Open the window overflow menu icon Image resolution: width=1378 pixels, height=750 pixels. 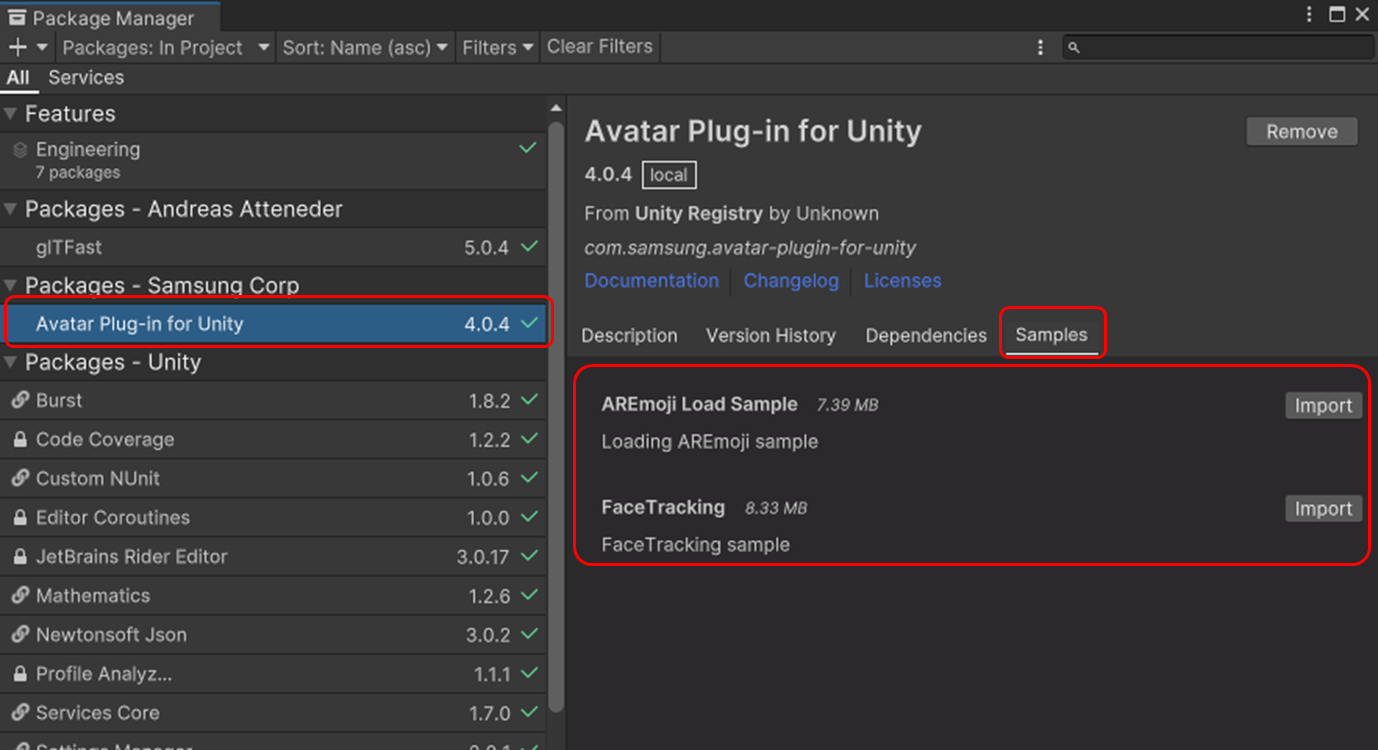(x=1309, y=12)
